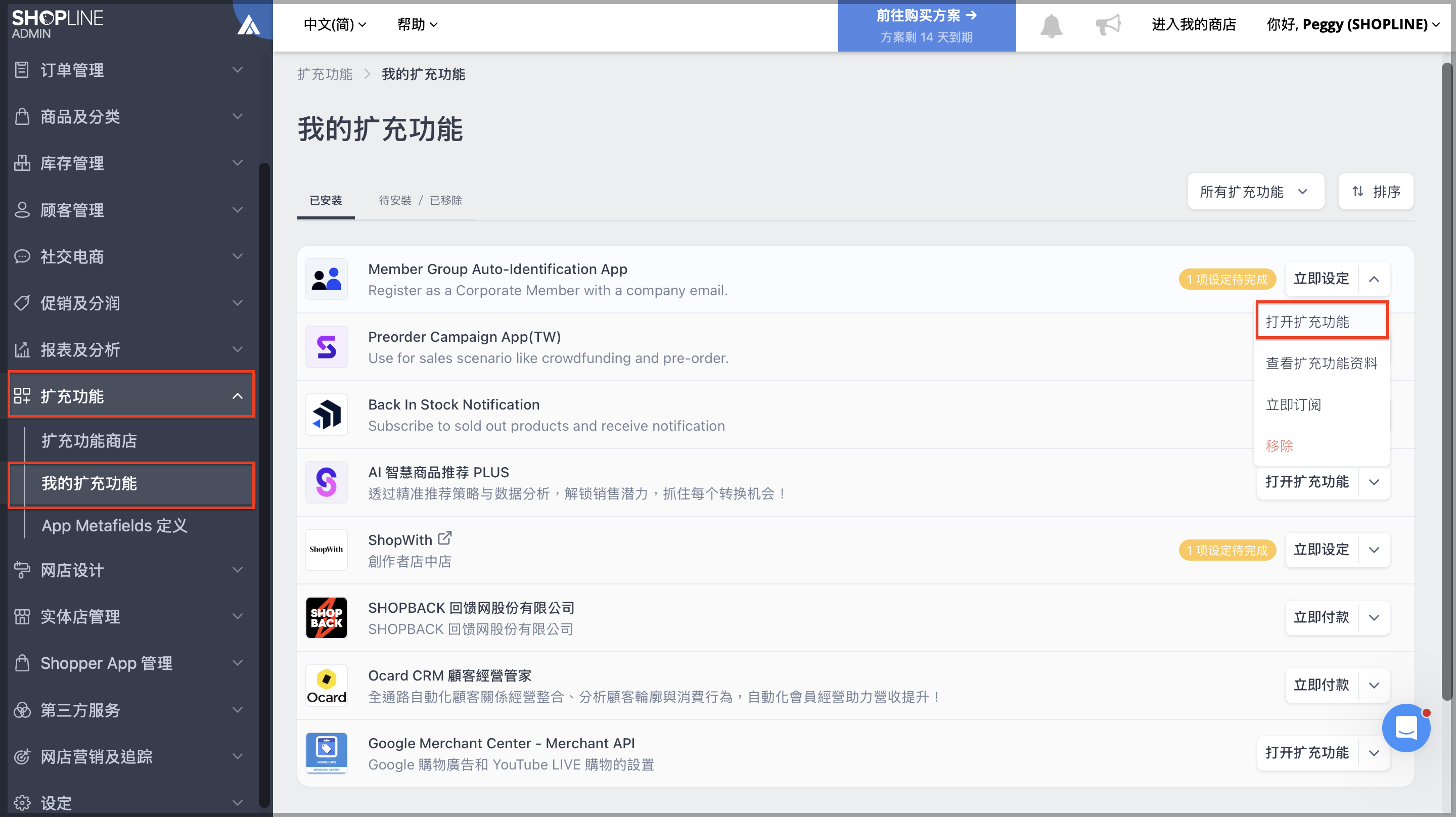The height and width of the screenshot is (817, 1456).
Task: Click 1 项设定待完成 badge on ShopWith
Action: point(1227,550)
